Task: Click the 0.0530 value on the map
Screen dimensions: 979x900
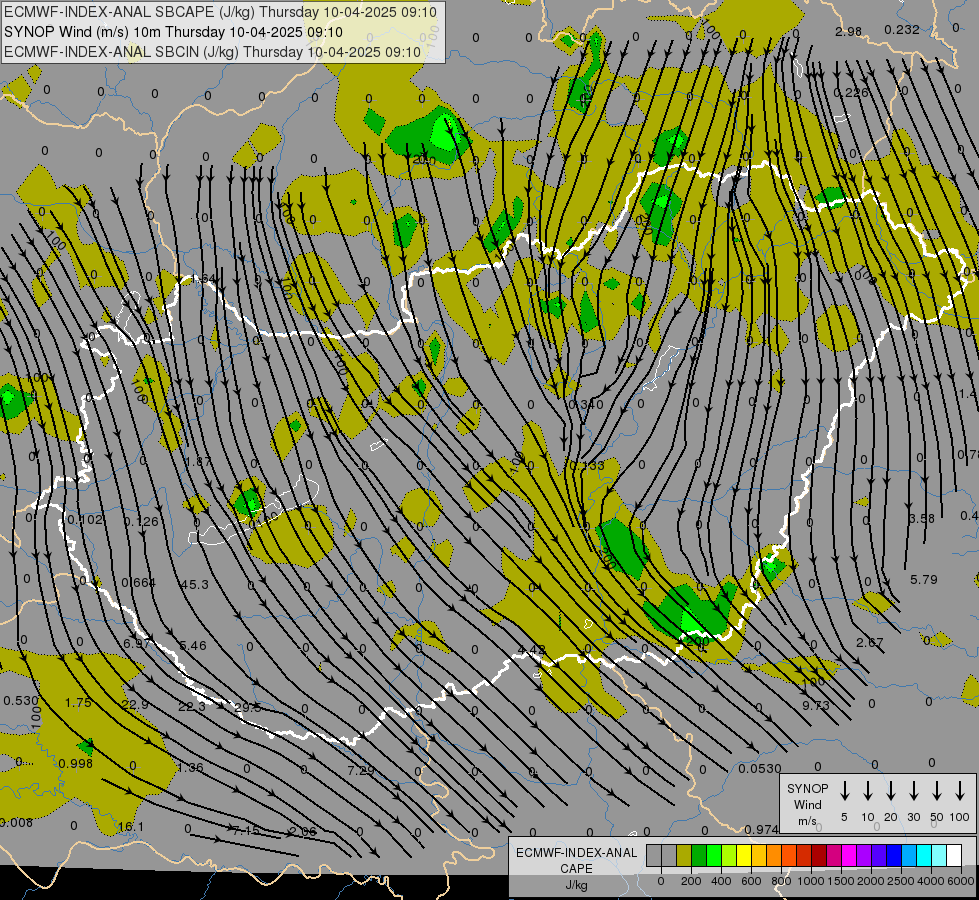Action: tap(760, 768)
